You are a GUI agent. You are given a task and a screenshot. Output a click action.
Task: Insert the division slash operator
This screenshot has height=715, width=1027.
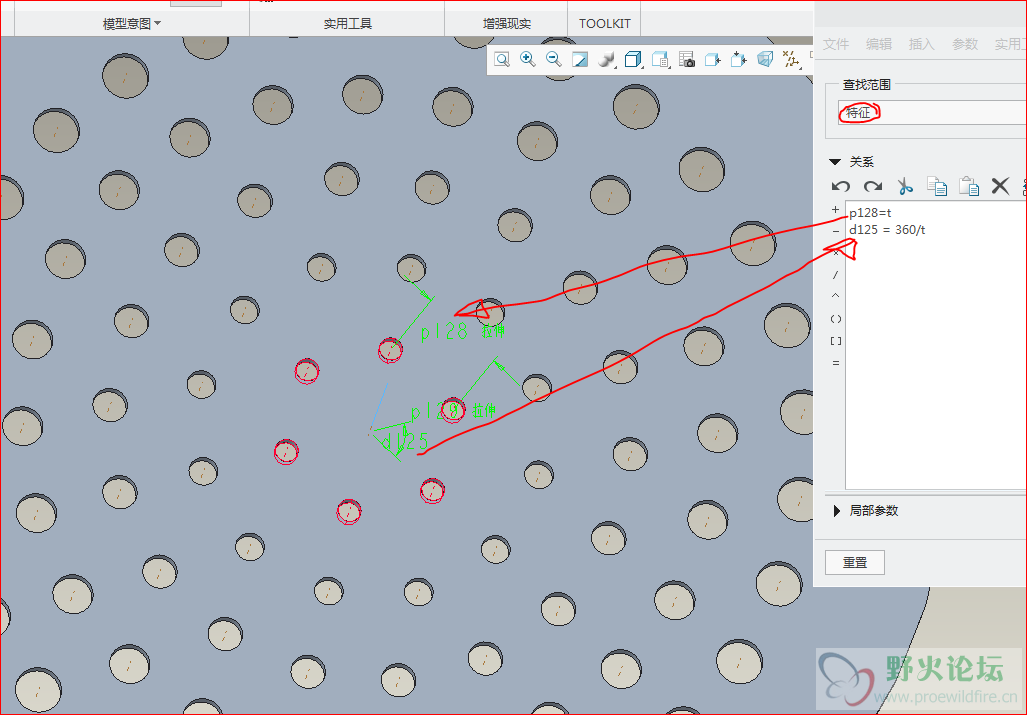(x=835, y=275)
